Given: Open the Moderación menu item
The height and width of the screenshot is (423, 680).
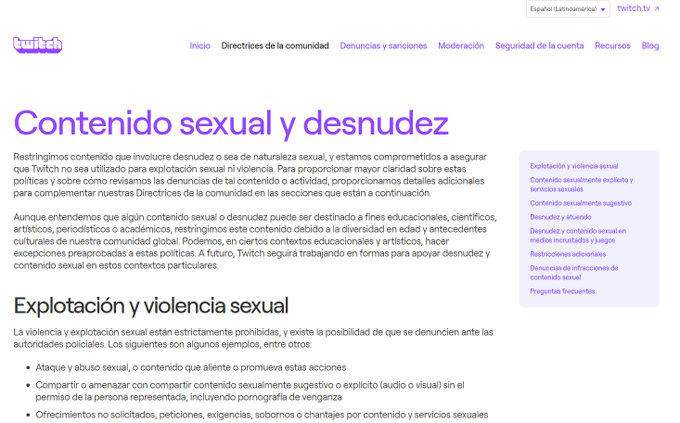Looking at the screenshot, I should click(461, 46).
